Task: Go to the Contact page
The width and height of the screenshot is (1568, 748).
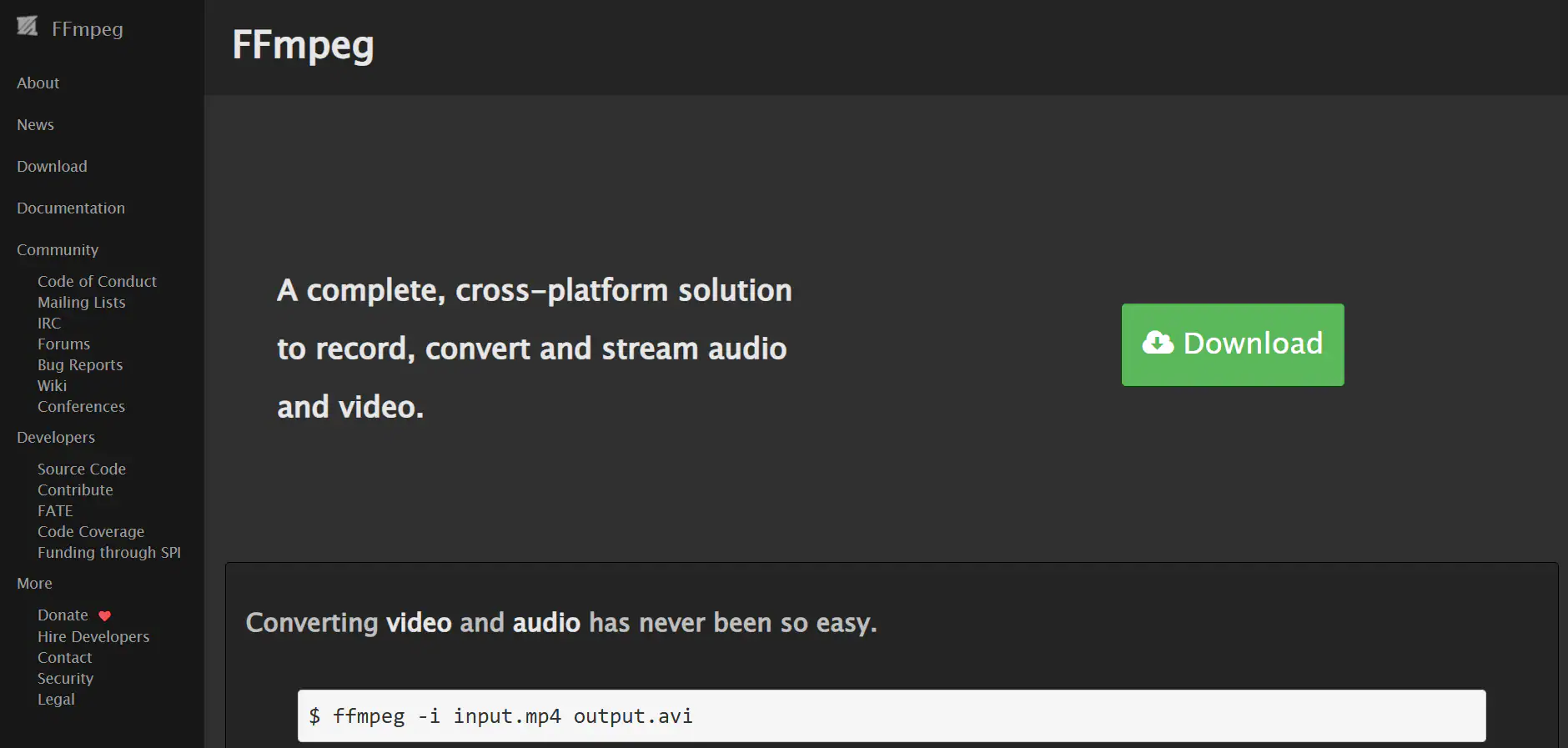Action: pyautogui.click(x=65, y=658)
